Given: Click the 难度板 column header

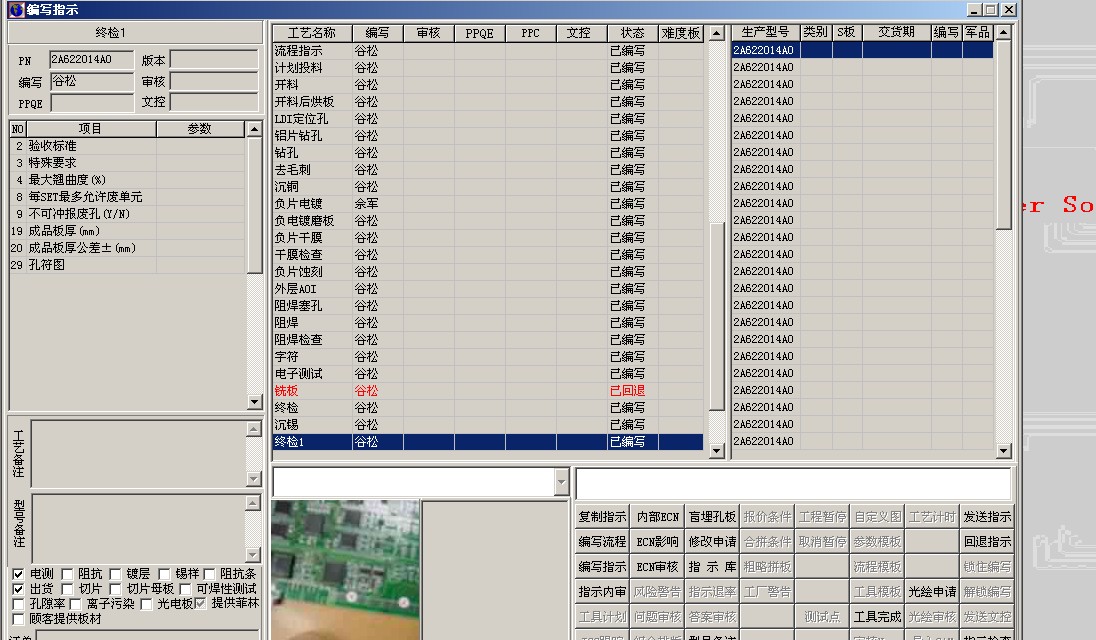Looking at the screenshot, I should click(x=681, y=33).
